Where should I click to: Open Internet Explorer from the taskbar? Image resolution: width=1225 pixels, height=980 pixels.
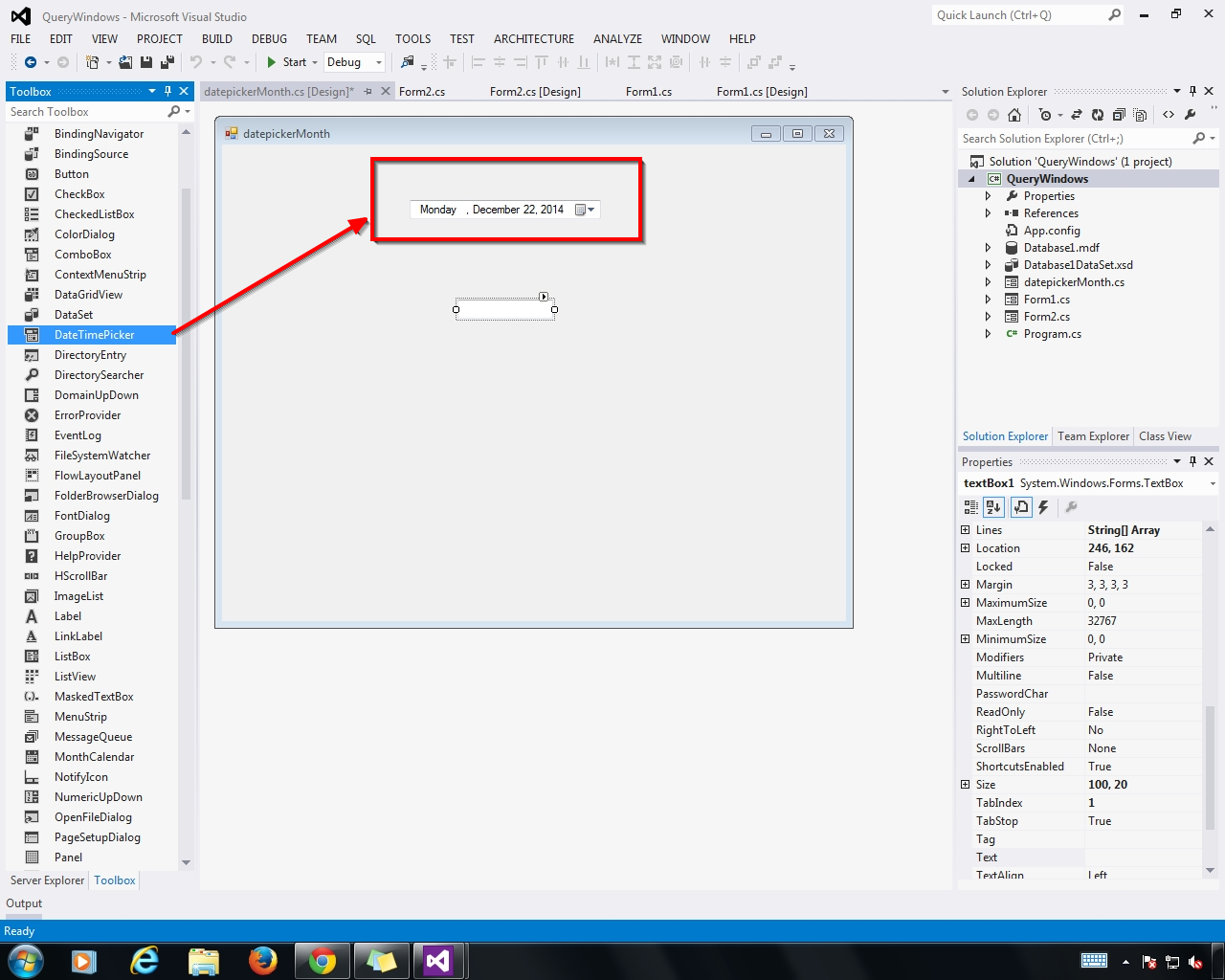(144, 960)
